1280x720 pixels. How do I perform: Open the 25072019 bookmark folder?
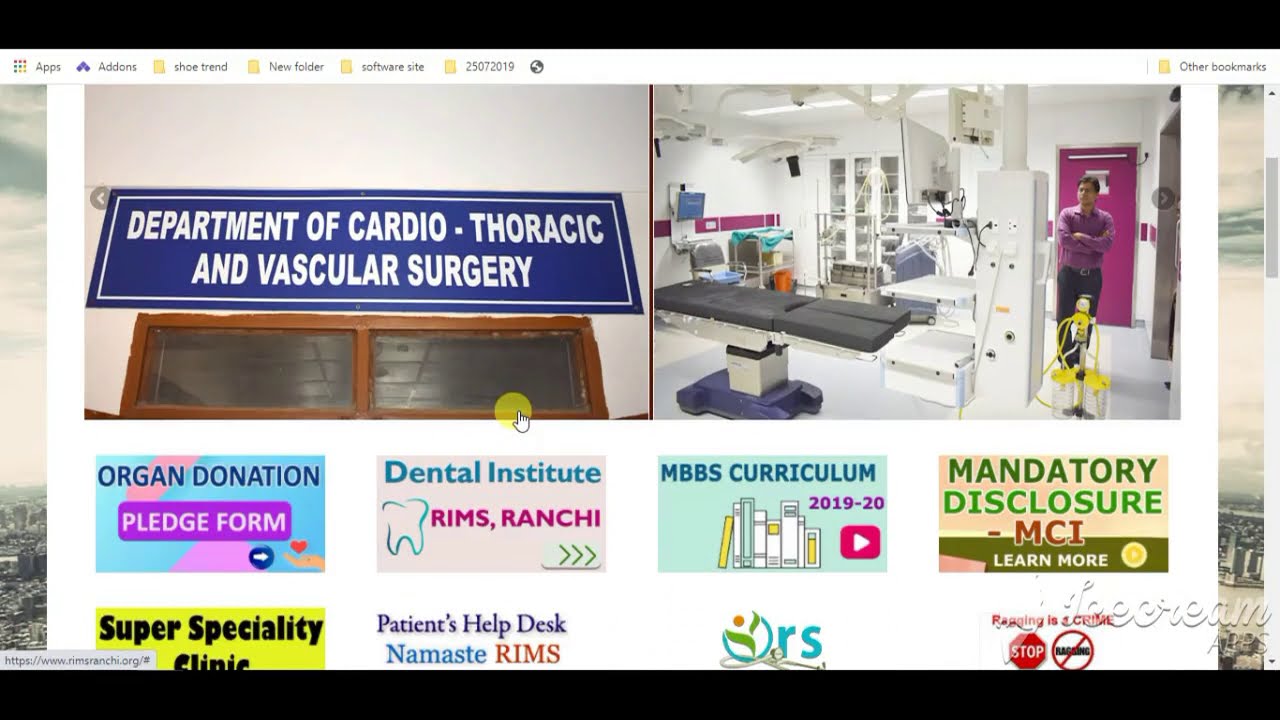(479, 67)
